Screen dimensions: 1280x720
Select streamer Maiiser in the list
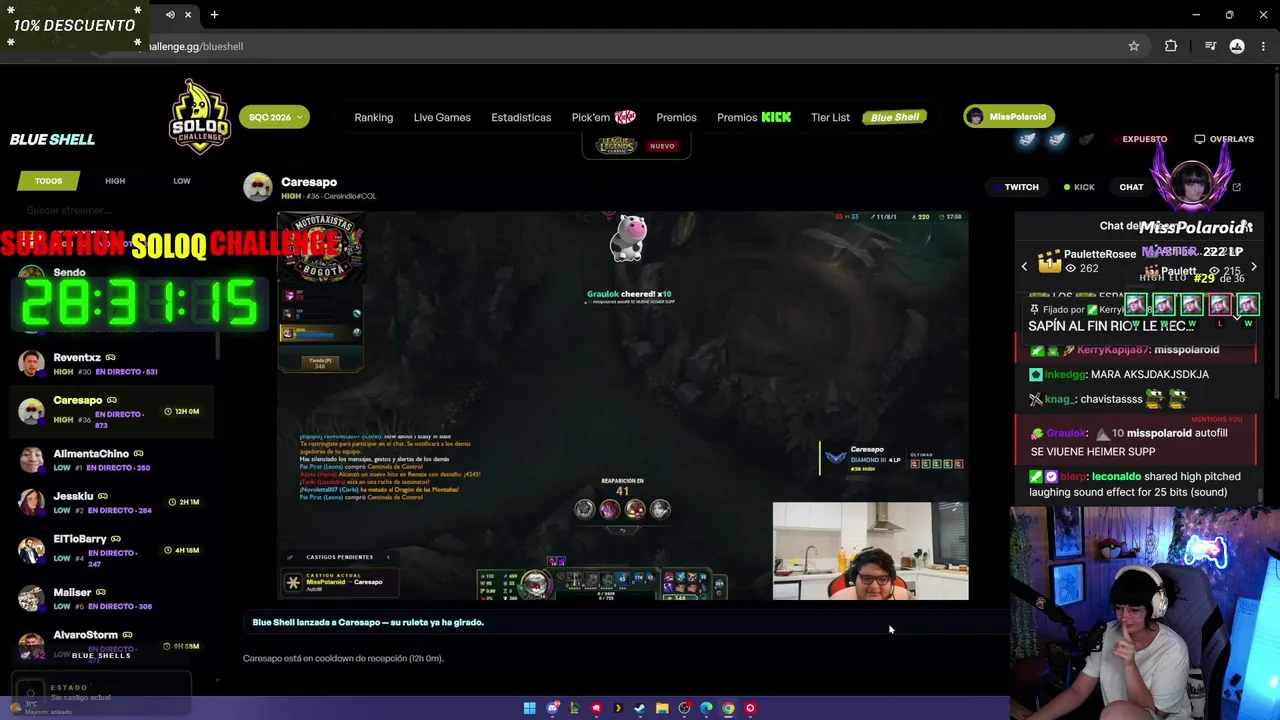click(x=112, y=599)
